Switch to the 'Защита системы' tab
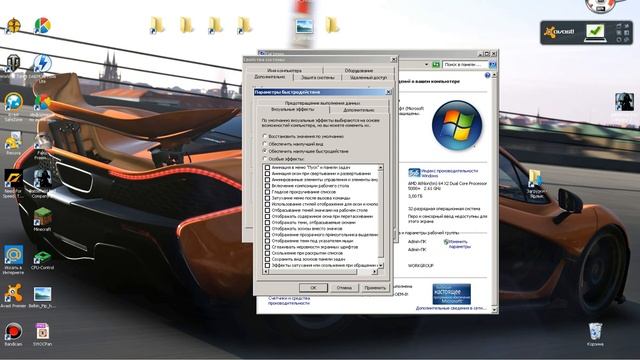Viewport: 640px width, 360px height. [318, 77]
